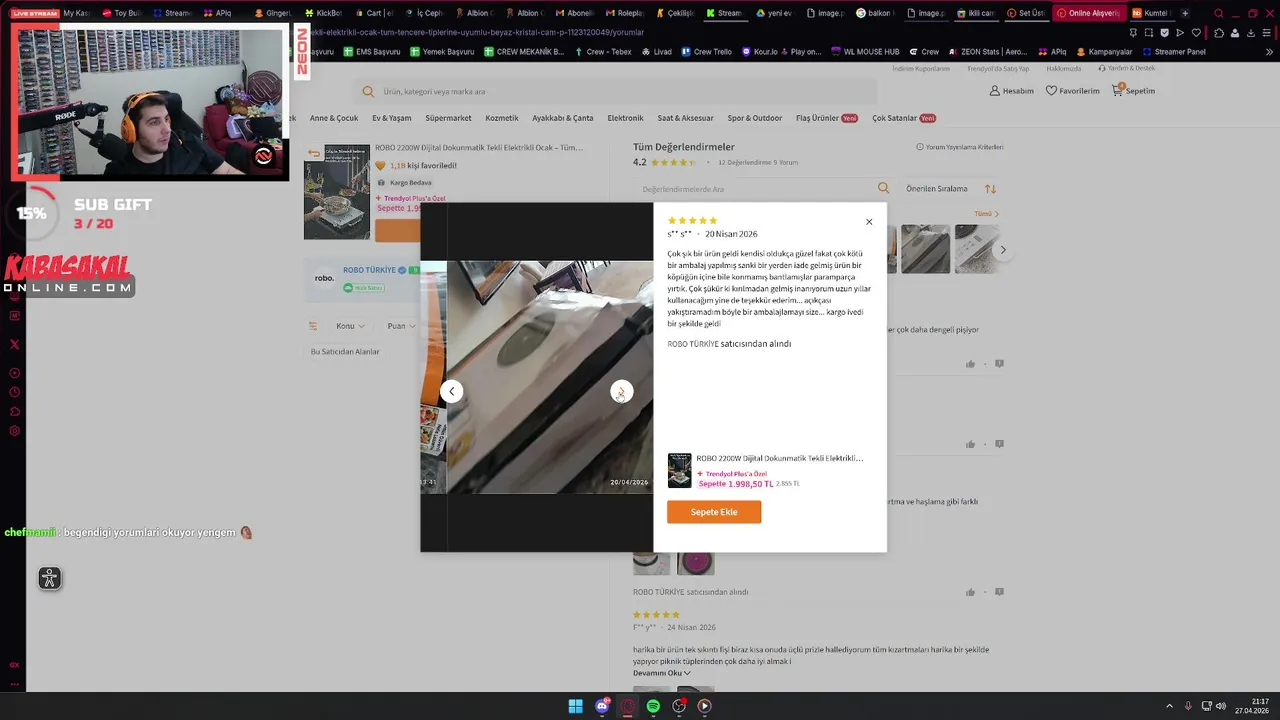Image resolution: width=1280 pixels, height=720 pixels.
Task: Open the accessibility widget button
Action: click(x=50, y=578)
